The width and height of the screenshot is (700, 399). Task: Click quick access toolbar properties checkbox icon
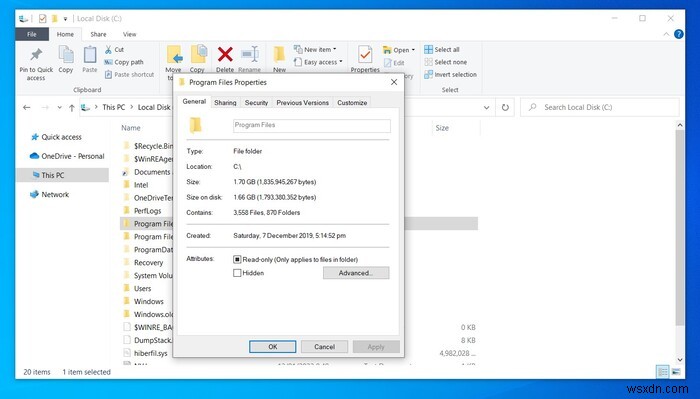[42, 19]
